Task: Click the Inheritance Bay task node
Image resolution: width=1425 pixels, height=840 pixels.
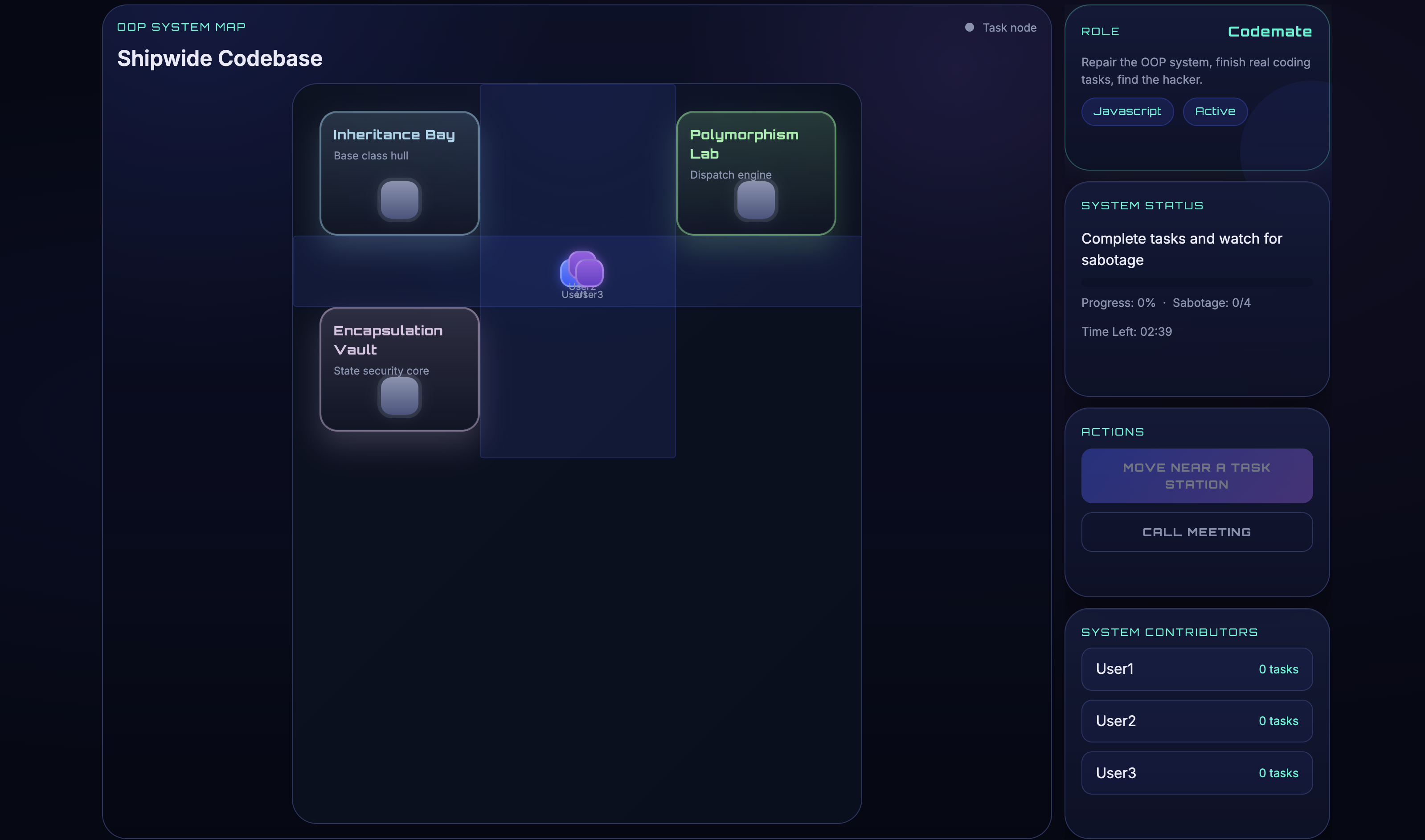Action: click(399, 199)
